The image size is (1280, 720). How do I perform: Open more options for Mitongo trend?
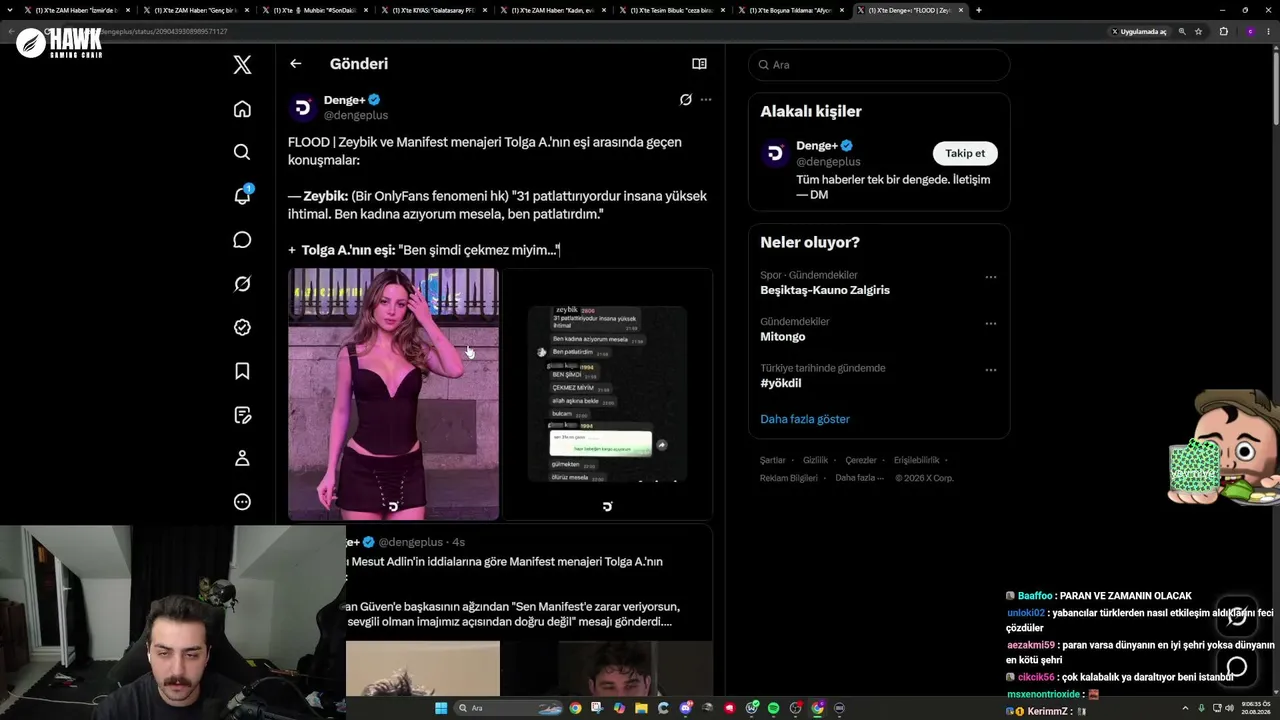pos(991,324)
